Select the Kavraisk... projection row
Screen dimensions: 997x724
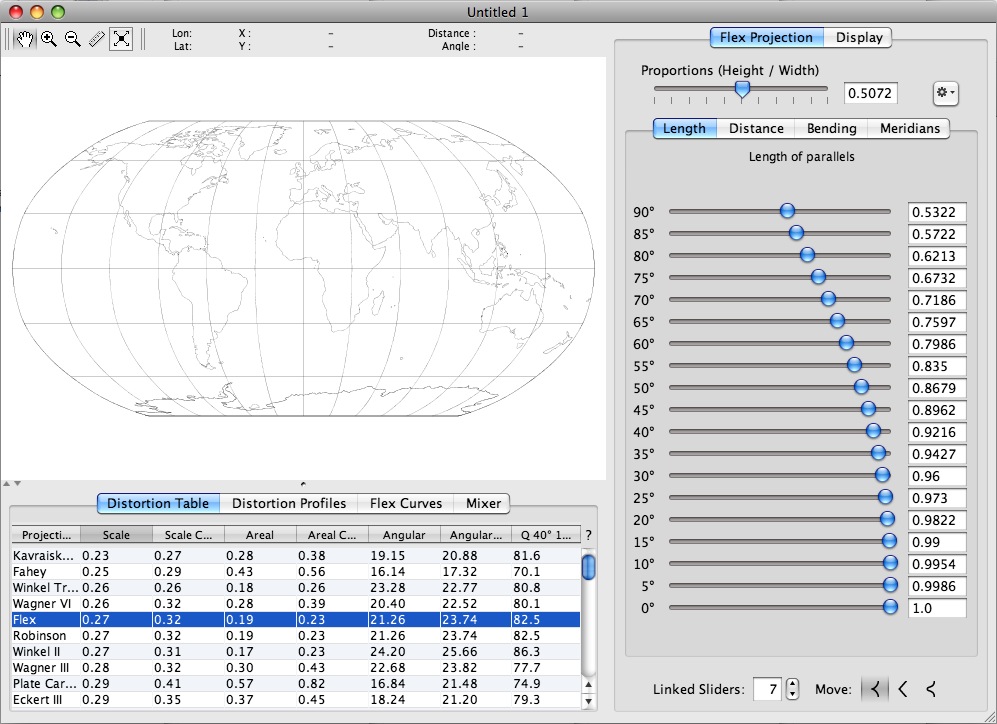click(296, 556)
